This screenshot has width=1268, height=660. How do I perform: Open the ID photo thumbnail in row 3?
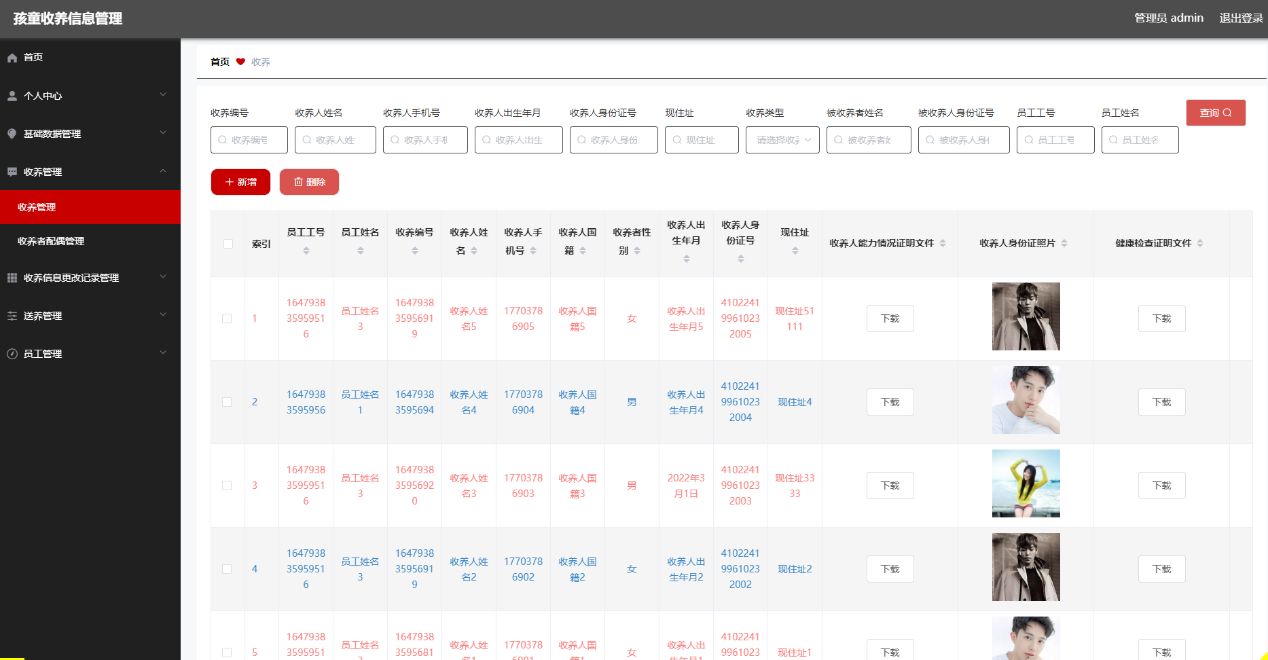point(1026,484)
